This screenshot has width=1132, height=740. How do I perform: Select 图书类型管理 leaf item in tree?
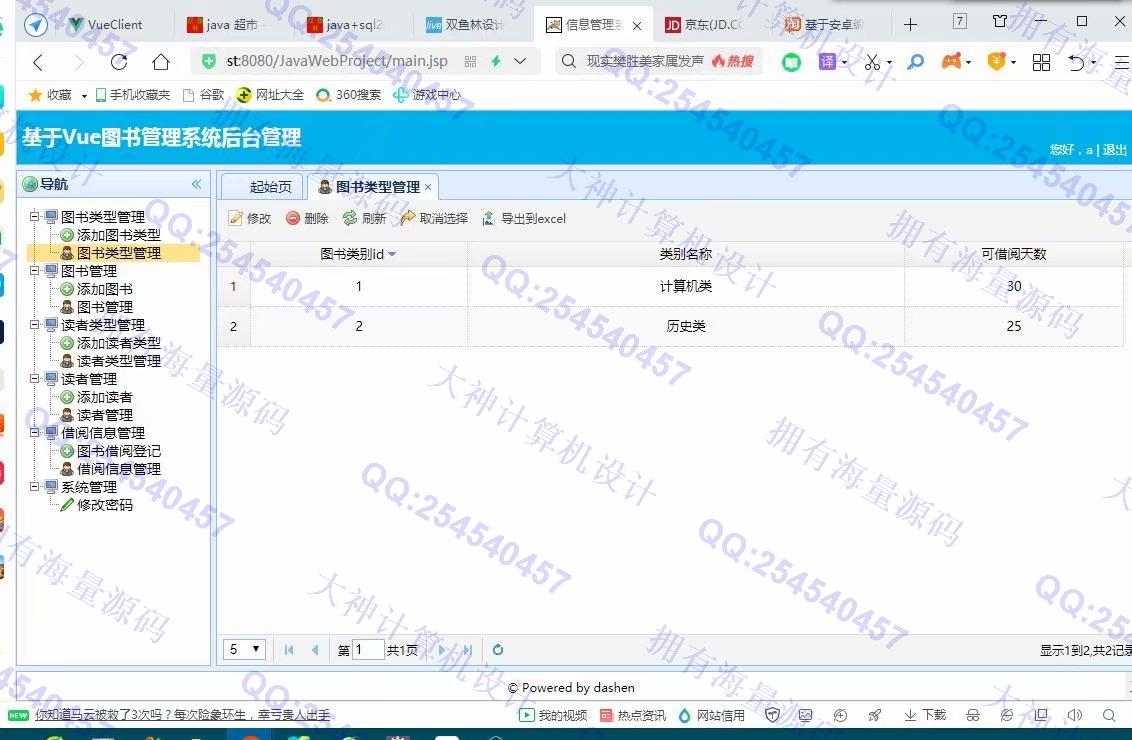[118, 253]
